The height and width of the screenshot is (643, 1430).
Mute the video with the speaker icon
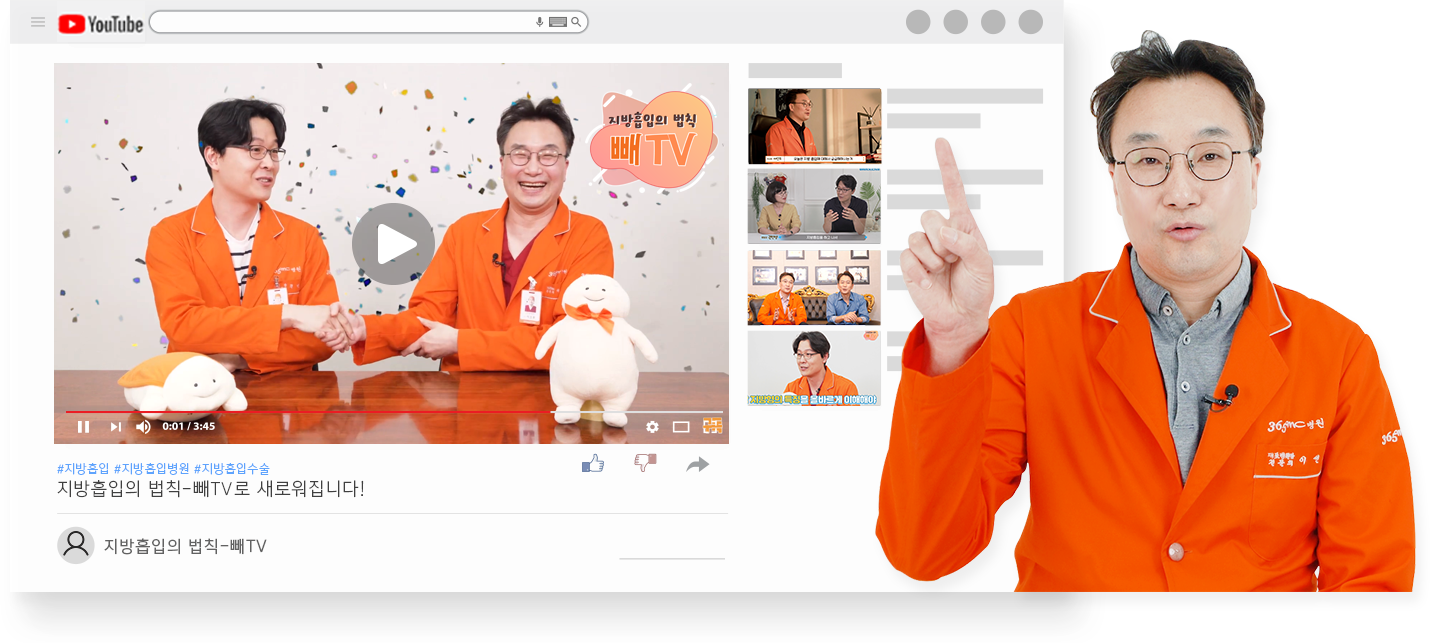tap(143, 427)
